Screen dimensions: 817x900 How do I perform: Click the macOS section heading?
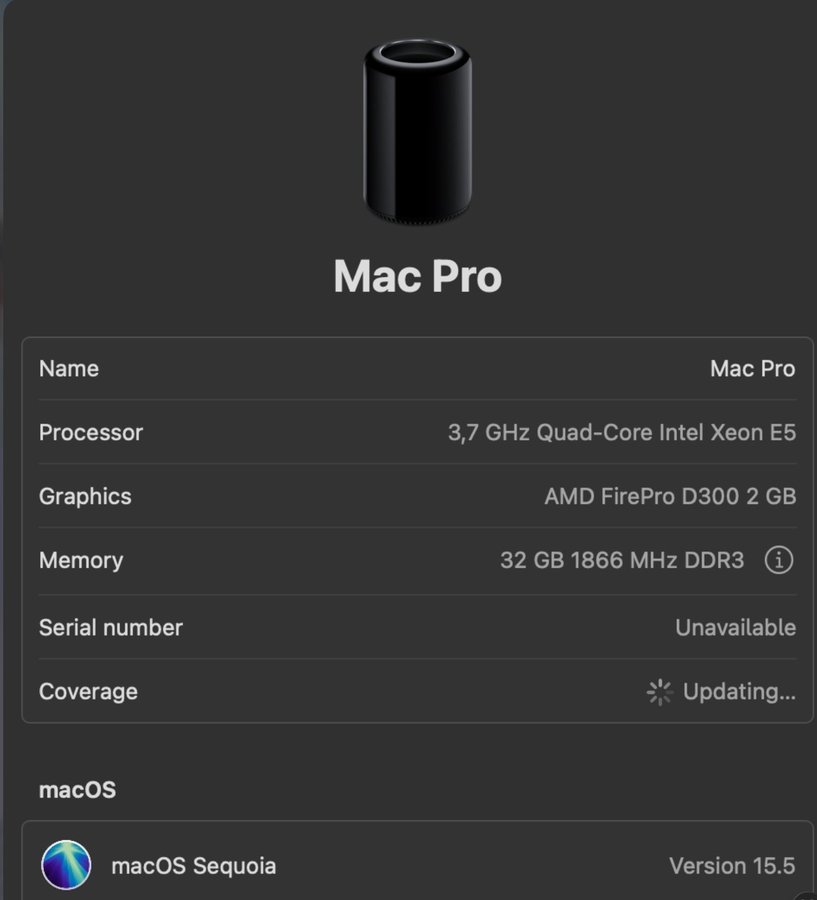77,790
